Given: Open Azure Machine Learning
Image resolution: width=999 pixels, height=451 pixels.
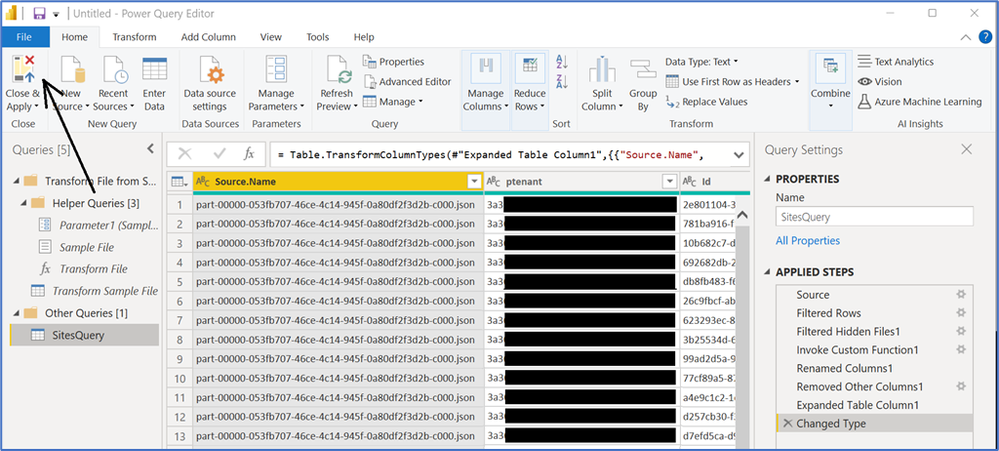Looking at the screenshot, I should 919,101.
